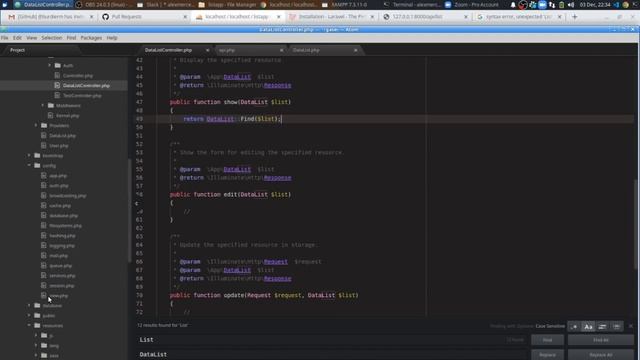Image resolution: width=640 pixels, height=360 pixels.
Task: Close the find and replace panel
Action: click(x=631, y=326)
